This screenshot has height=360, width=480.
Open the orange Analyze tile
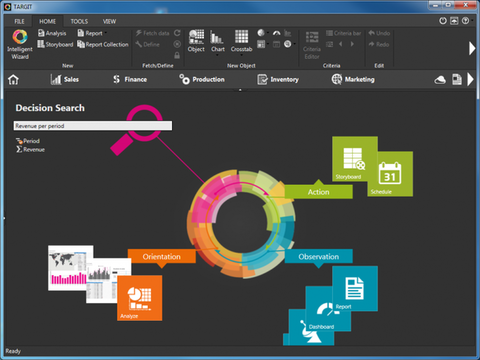point(140,298)
